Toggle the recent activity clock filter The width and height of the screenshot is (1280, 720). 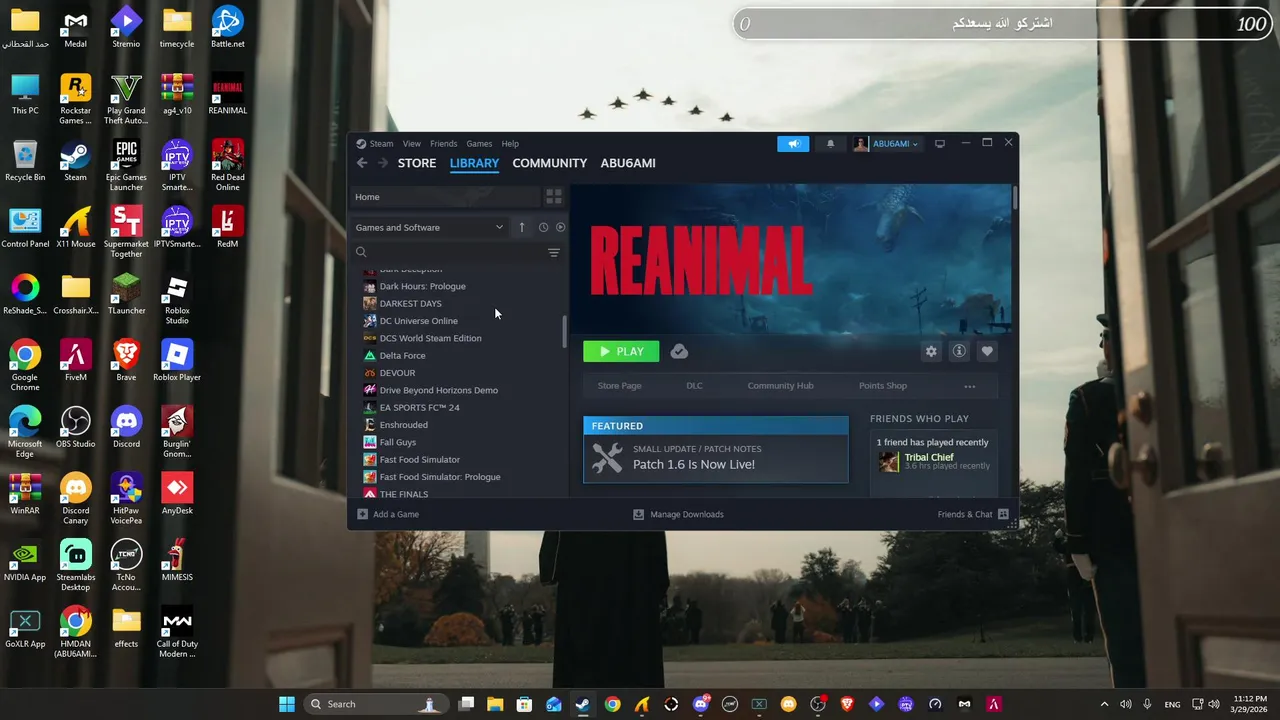pyautogui.click(x=543, y=227)
